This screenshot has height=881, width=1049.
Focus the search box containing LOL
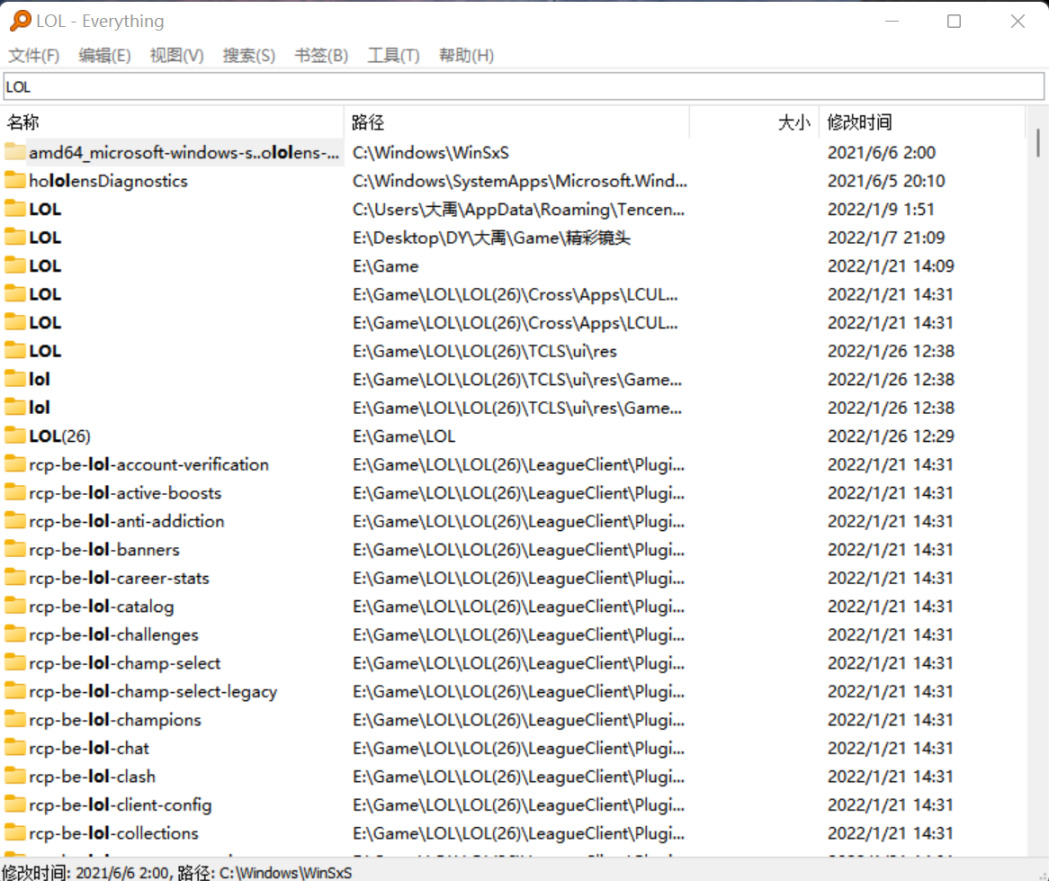point(524,87)
